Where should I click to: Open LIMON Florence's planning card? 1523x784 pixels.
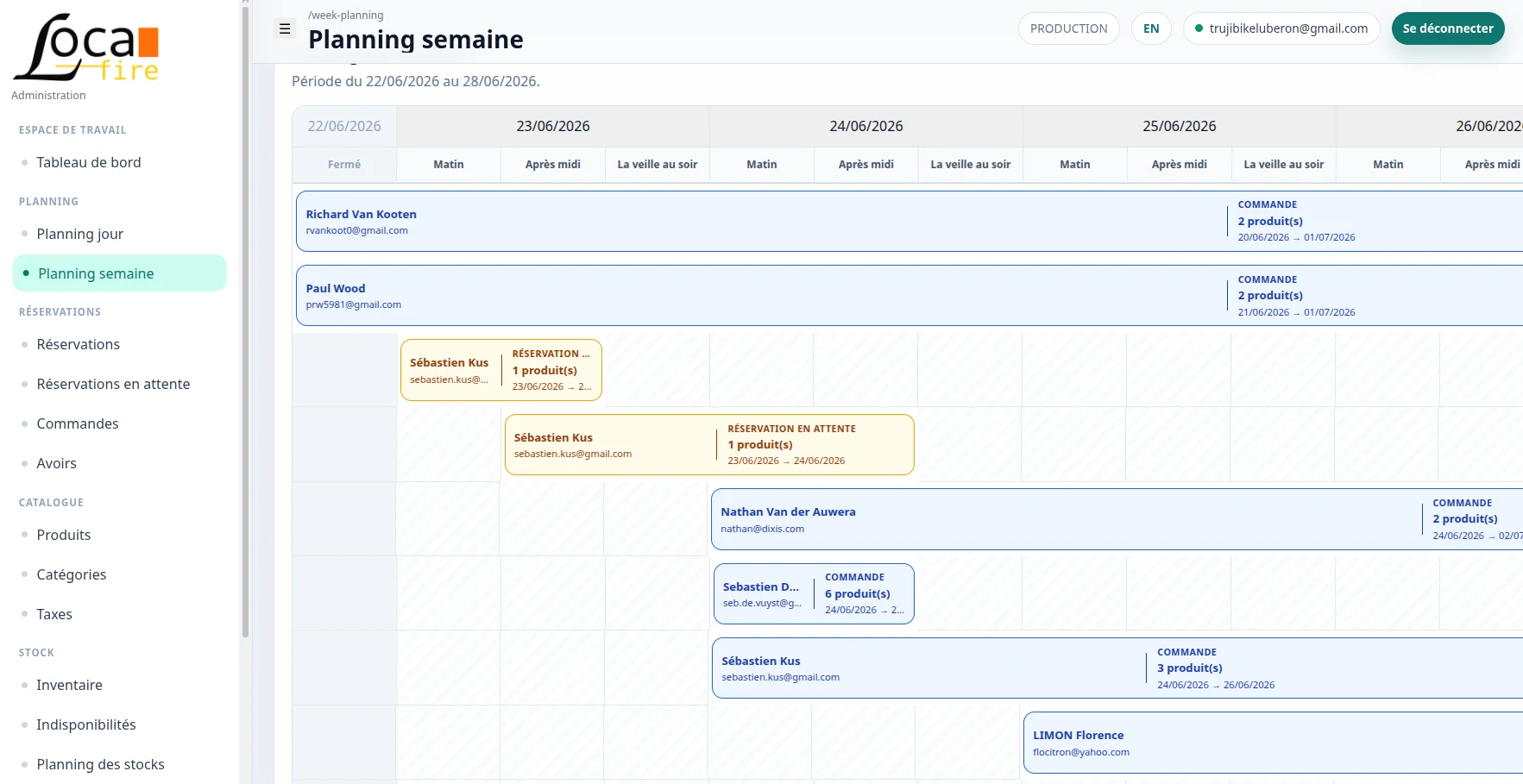click(x=1273, y=743)
